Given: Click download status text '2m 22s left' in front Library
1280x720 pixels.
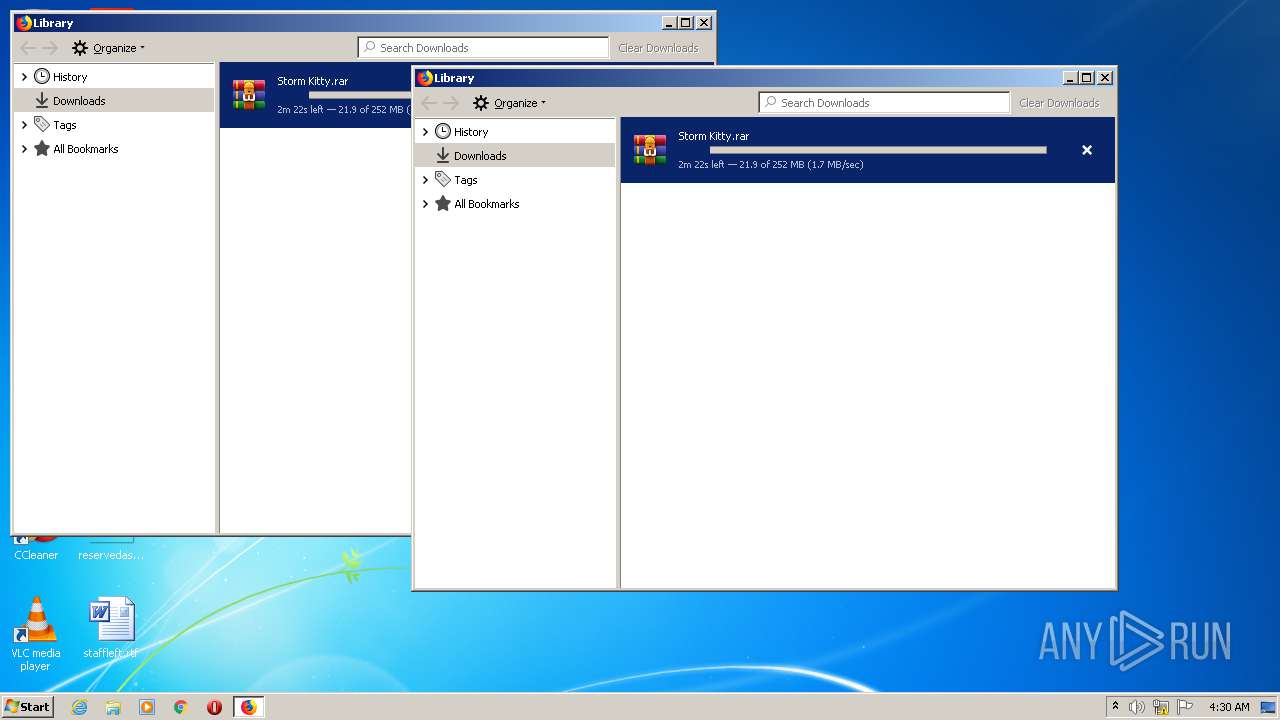Looking at the screenshot, I should 701,164.
